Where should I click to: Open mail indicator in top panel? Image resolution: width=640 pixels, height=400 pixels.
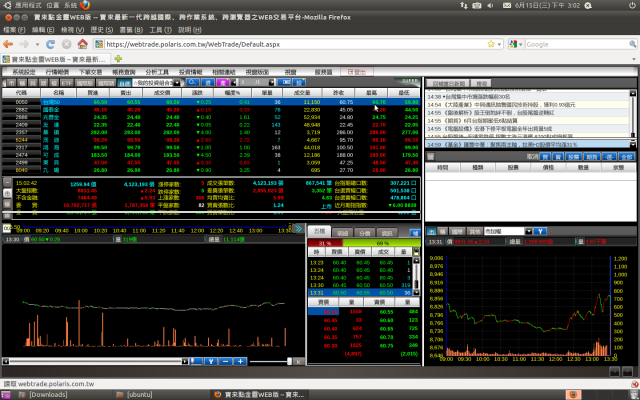tap(507, 5)
